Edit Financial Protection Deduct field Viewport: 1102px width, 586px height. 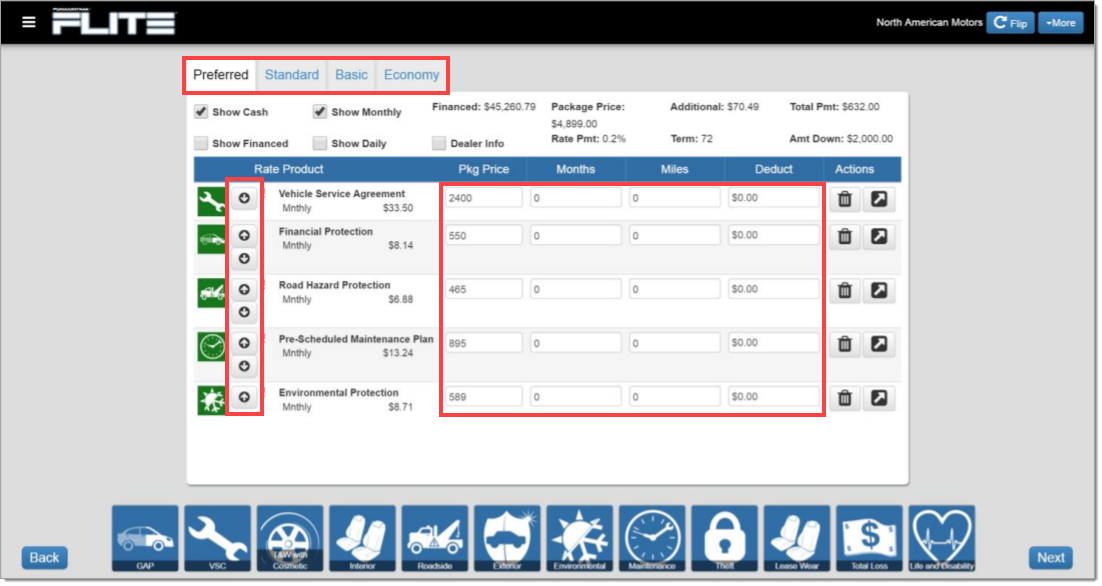click(x=774, y=235)
